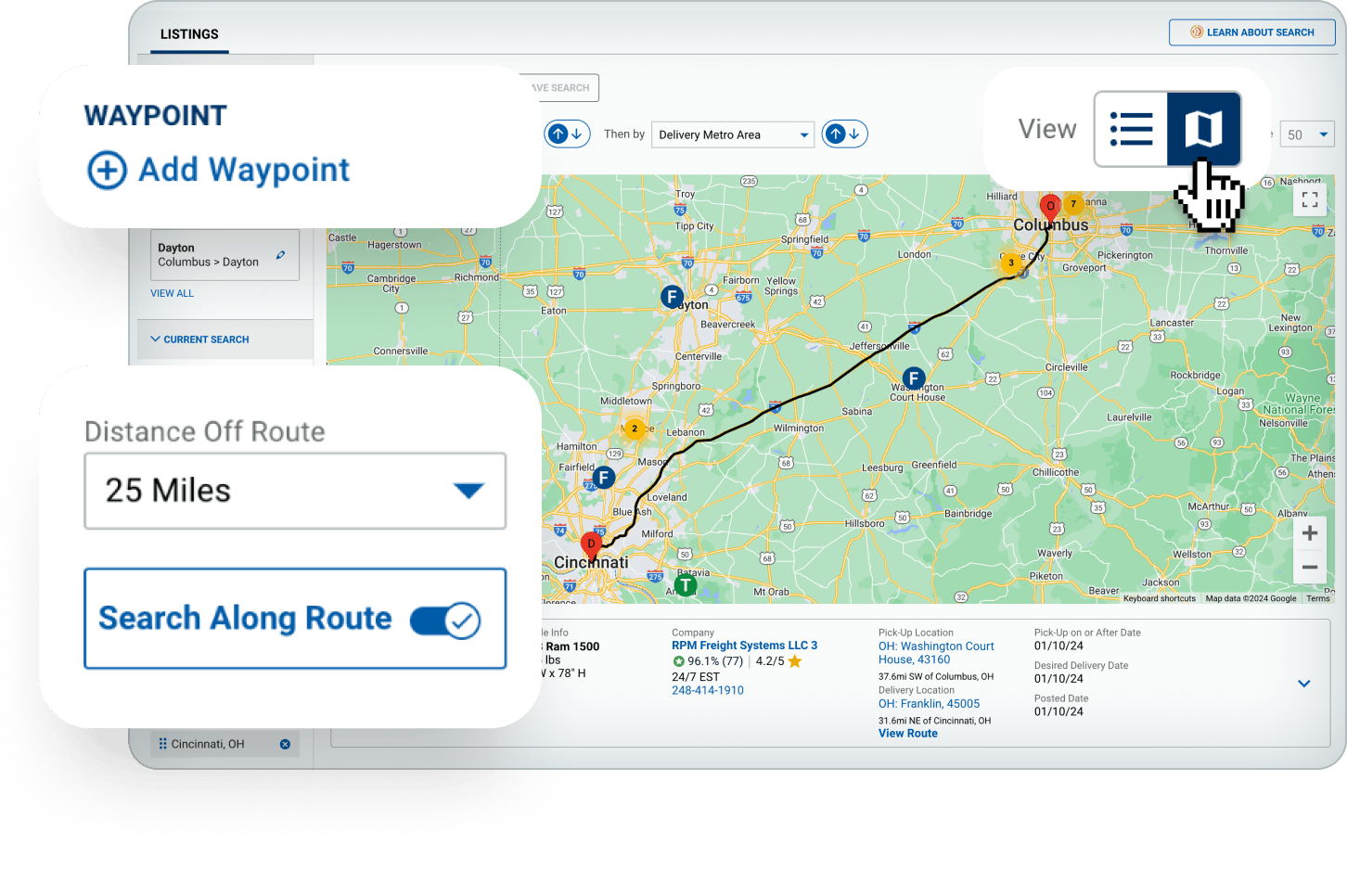Toggle sort direction left of Then by
This screenshot has height=896, width=1347.
click(567, 134)
